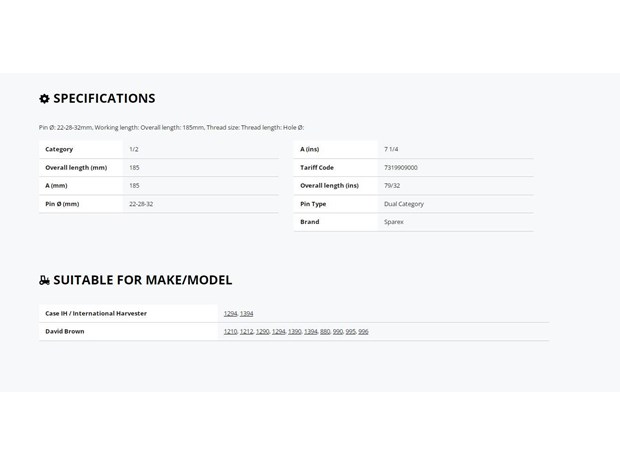Open the David Brown 880 model link

click(x=325, y=332)
